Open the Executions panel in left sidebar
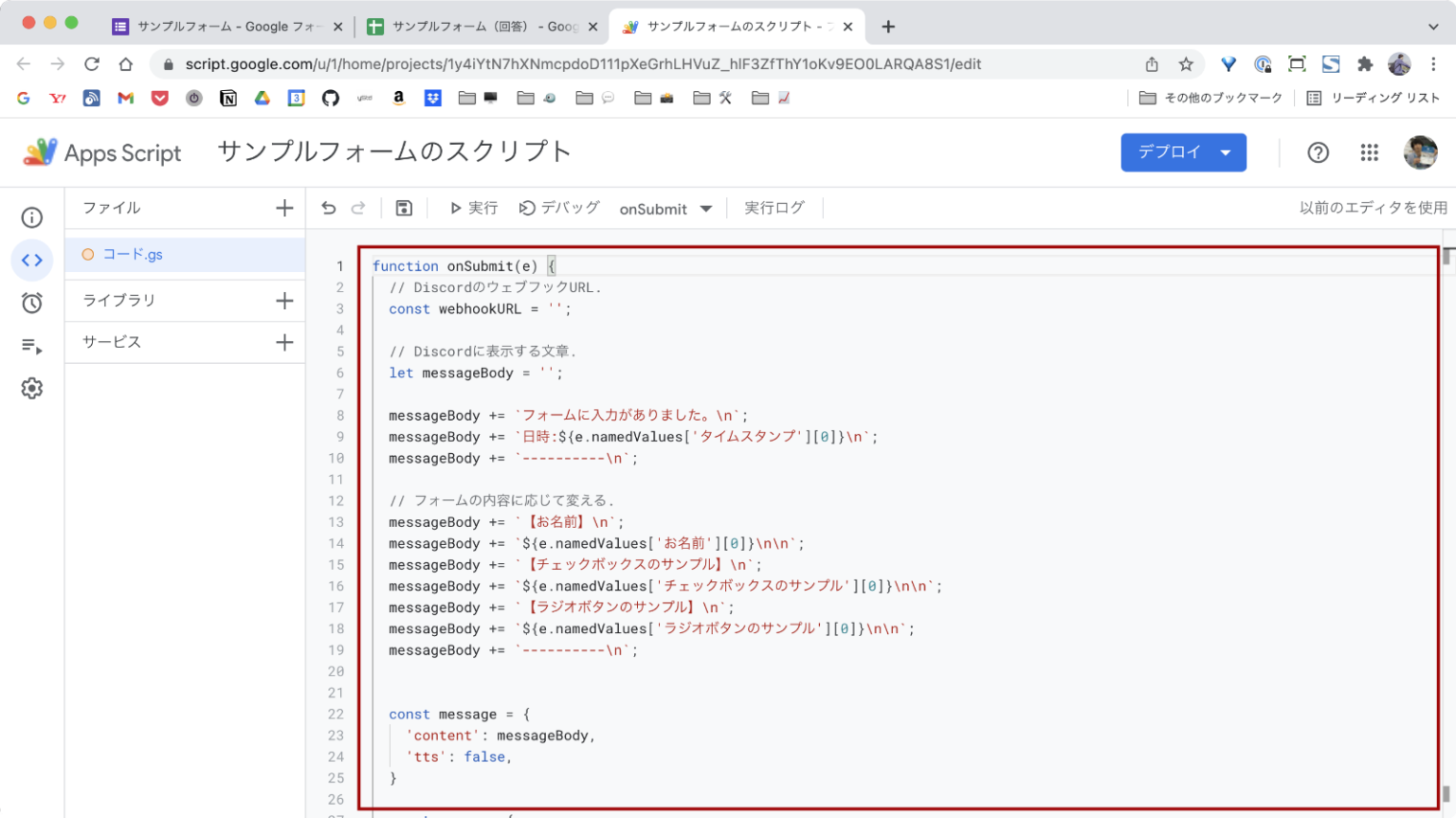This screenshot has height=818, width=1456. (x=31, y=344)
